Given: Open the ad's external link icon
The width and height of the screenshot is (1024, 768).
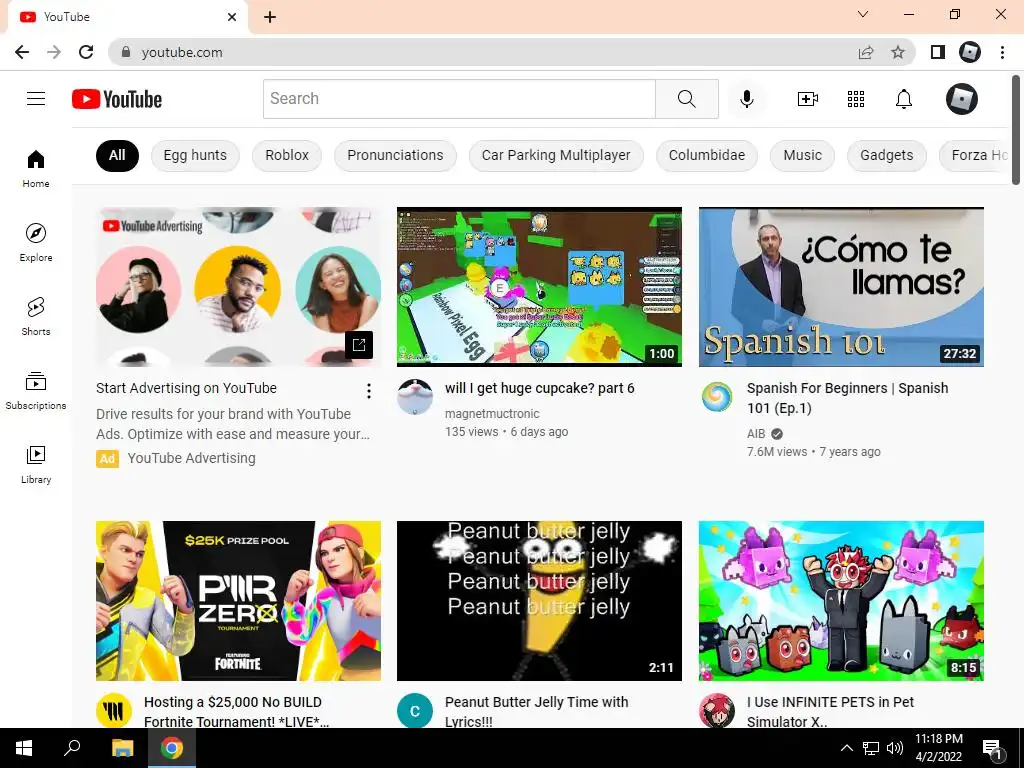Looking at the screenshot, I should coord(359,345).
